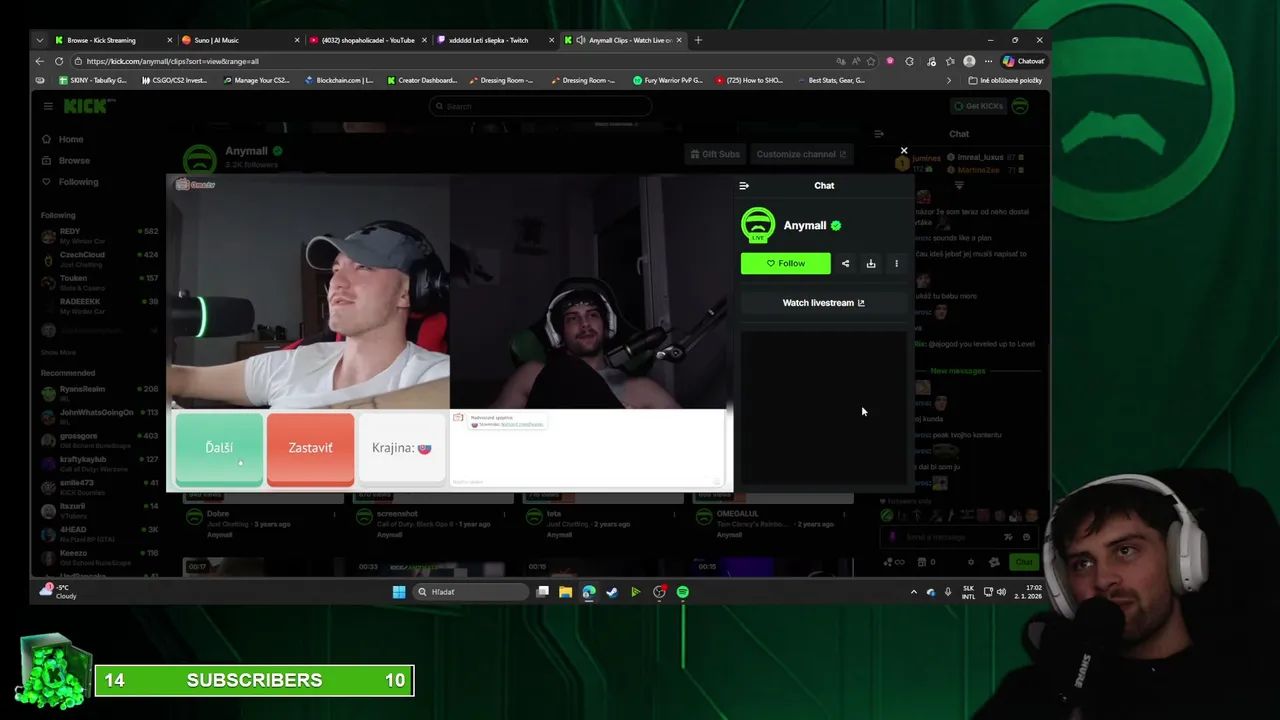Click the KICK logo
The width and height of the screenshot is (1280, 720).
85,106
